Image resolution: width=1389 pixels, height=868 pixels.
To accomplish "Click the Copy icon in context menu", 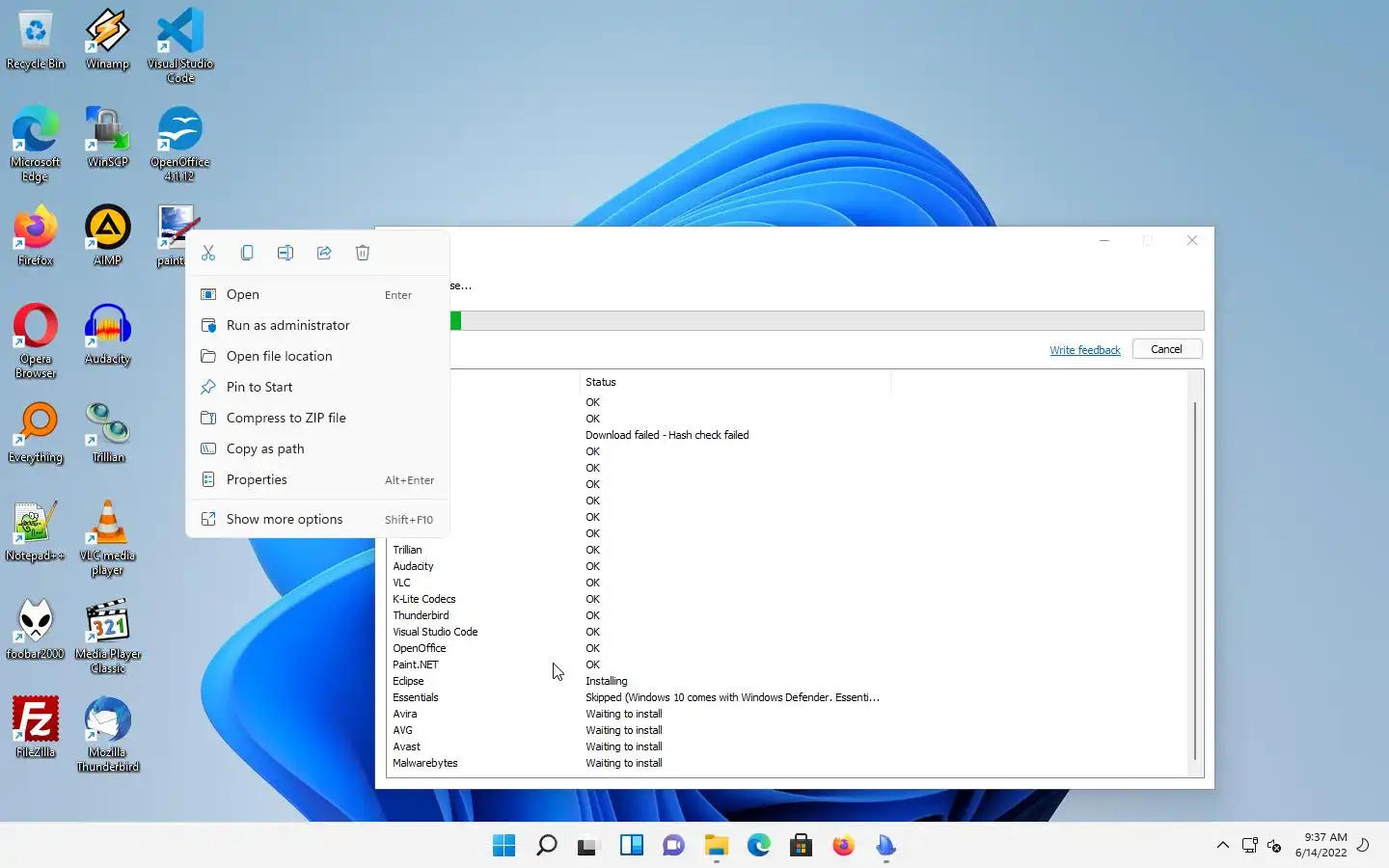I will pyautogui.click(x=247, y=253).
